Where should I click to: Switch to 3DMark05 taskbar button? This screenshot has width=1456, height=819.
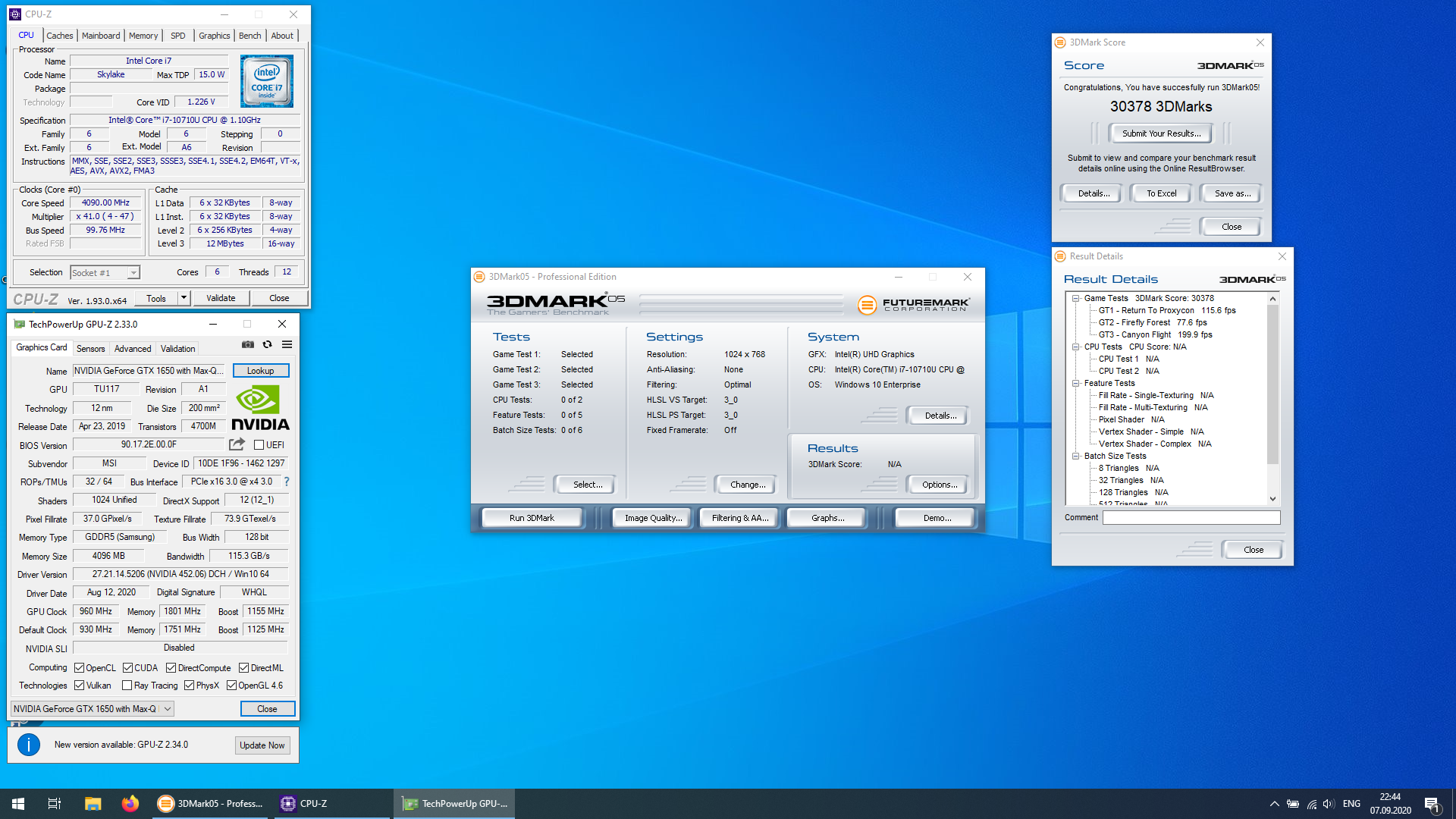tap(210, 804)
